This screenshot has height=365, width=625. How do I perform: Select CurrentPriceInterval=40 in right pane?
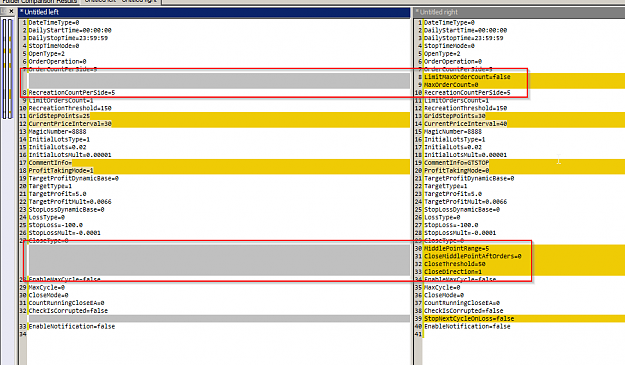point(466,124)
